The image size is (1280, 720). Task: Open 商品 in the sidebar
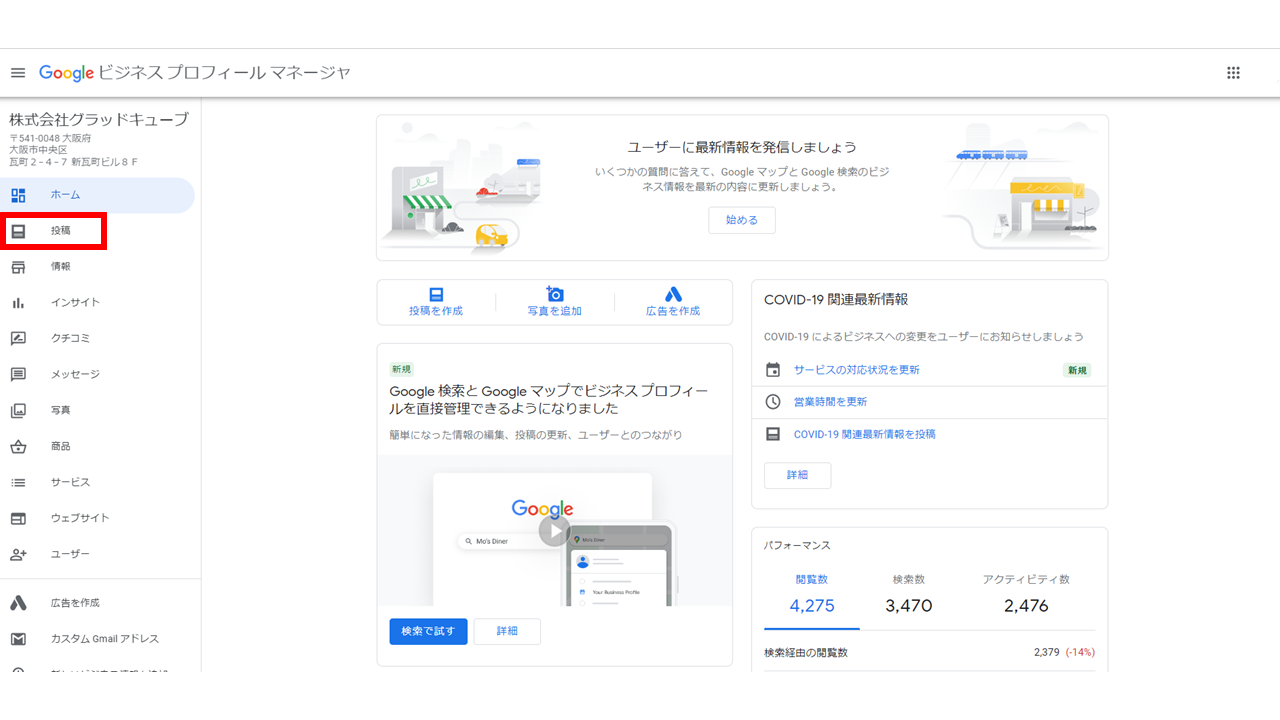(x=97, y=447)
